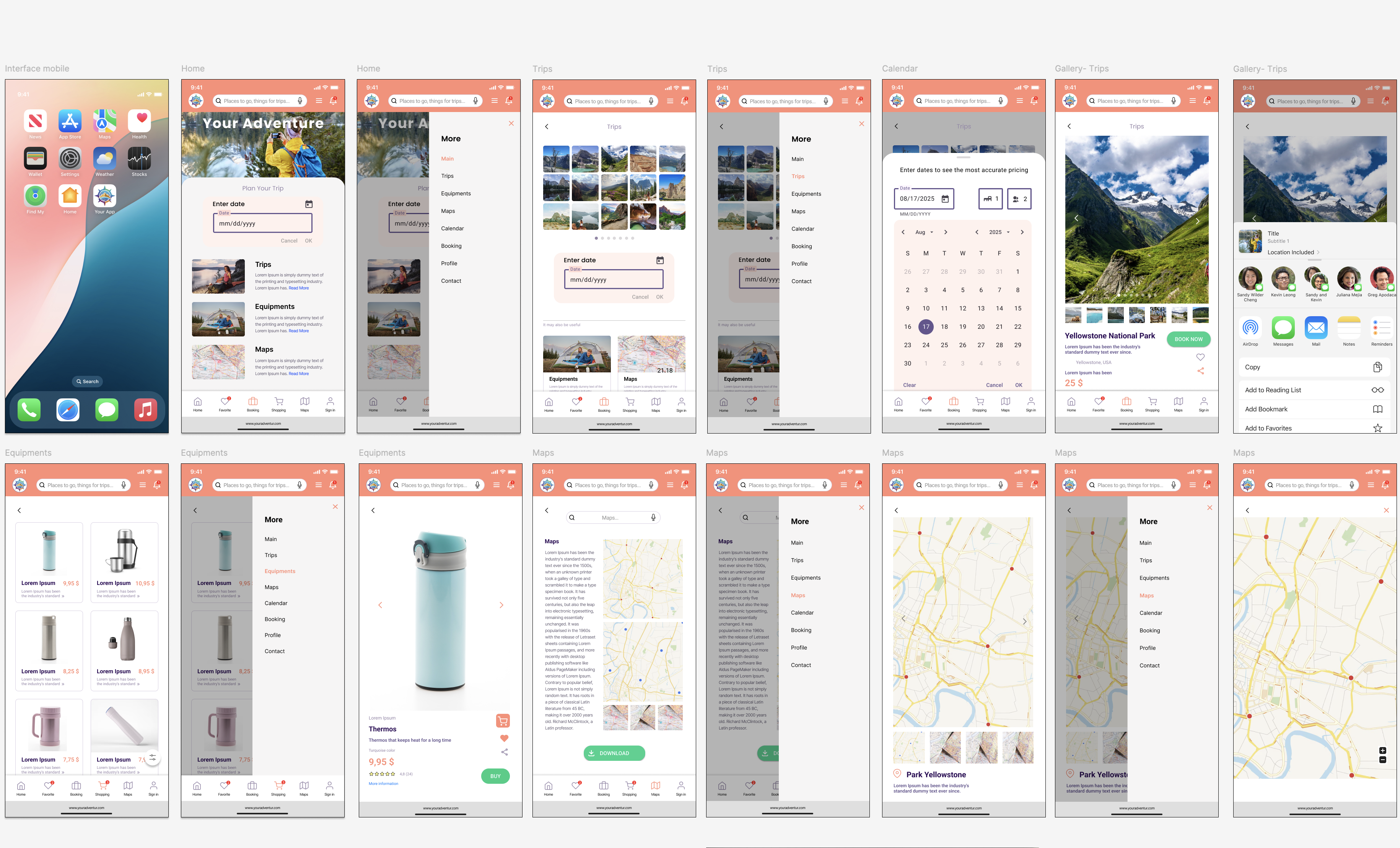Click BOOK NOW for Yellowstone National Park
This screenshot has width=1400, height=848.
coord(1188,339)
